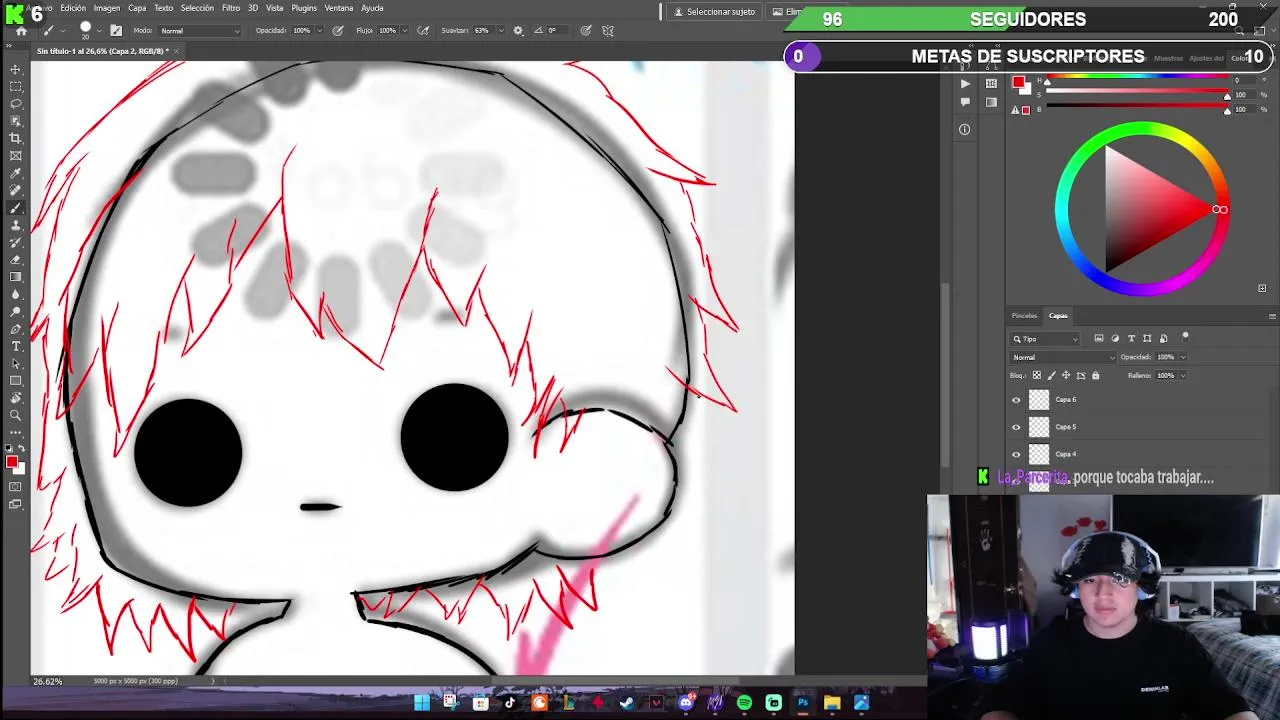Click the play Actions panel icon
Image resolution: width=1280 pixels, height=720 pixels.
[964, 84]
